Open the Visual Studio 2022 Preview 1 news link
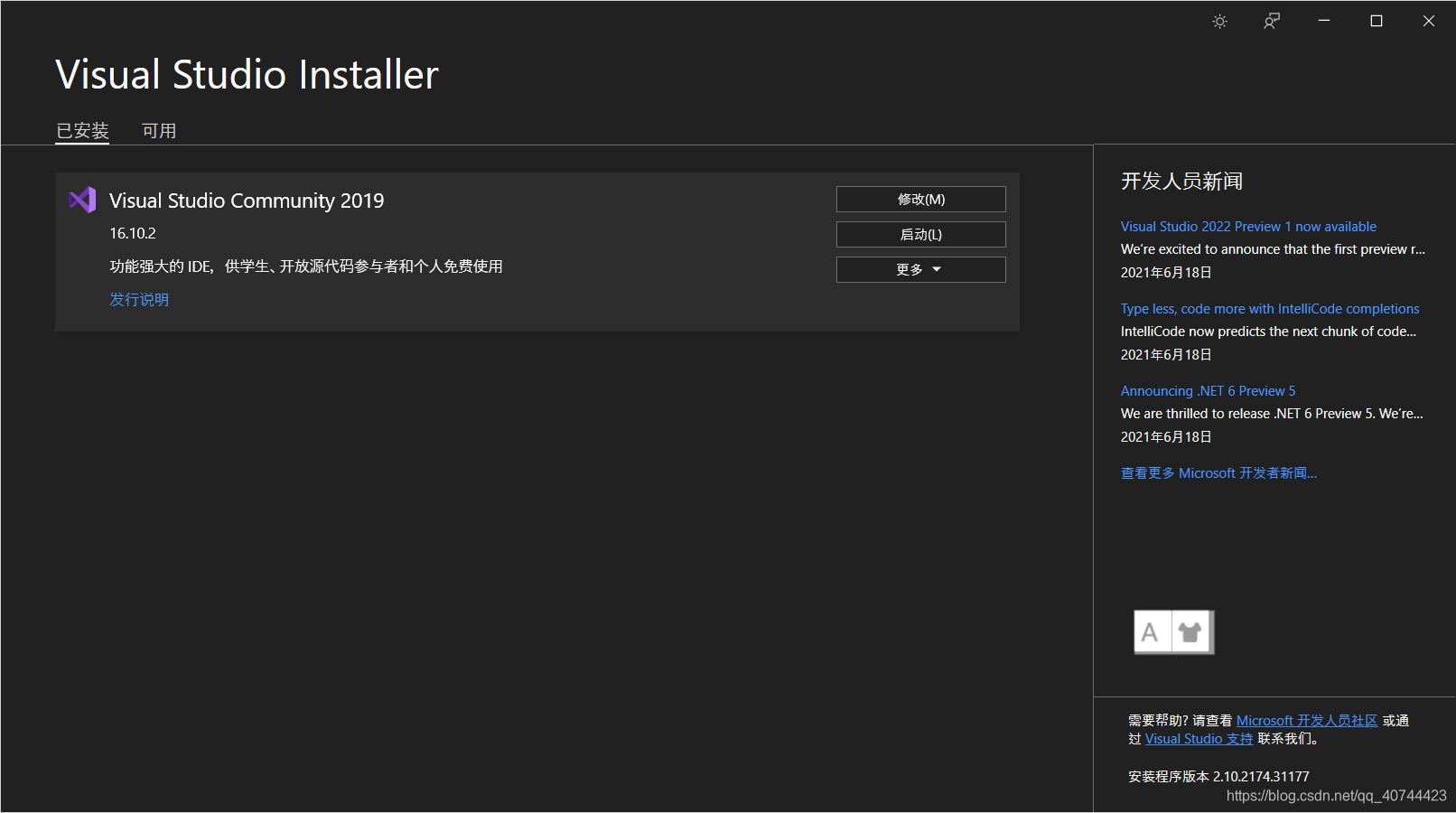 1248,227
